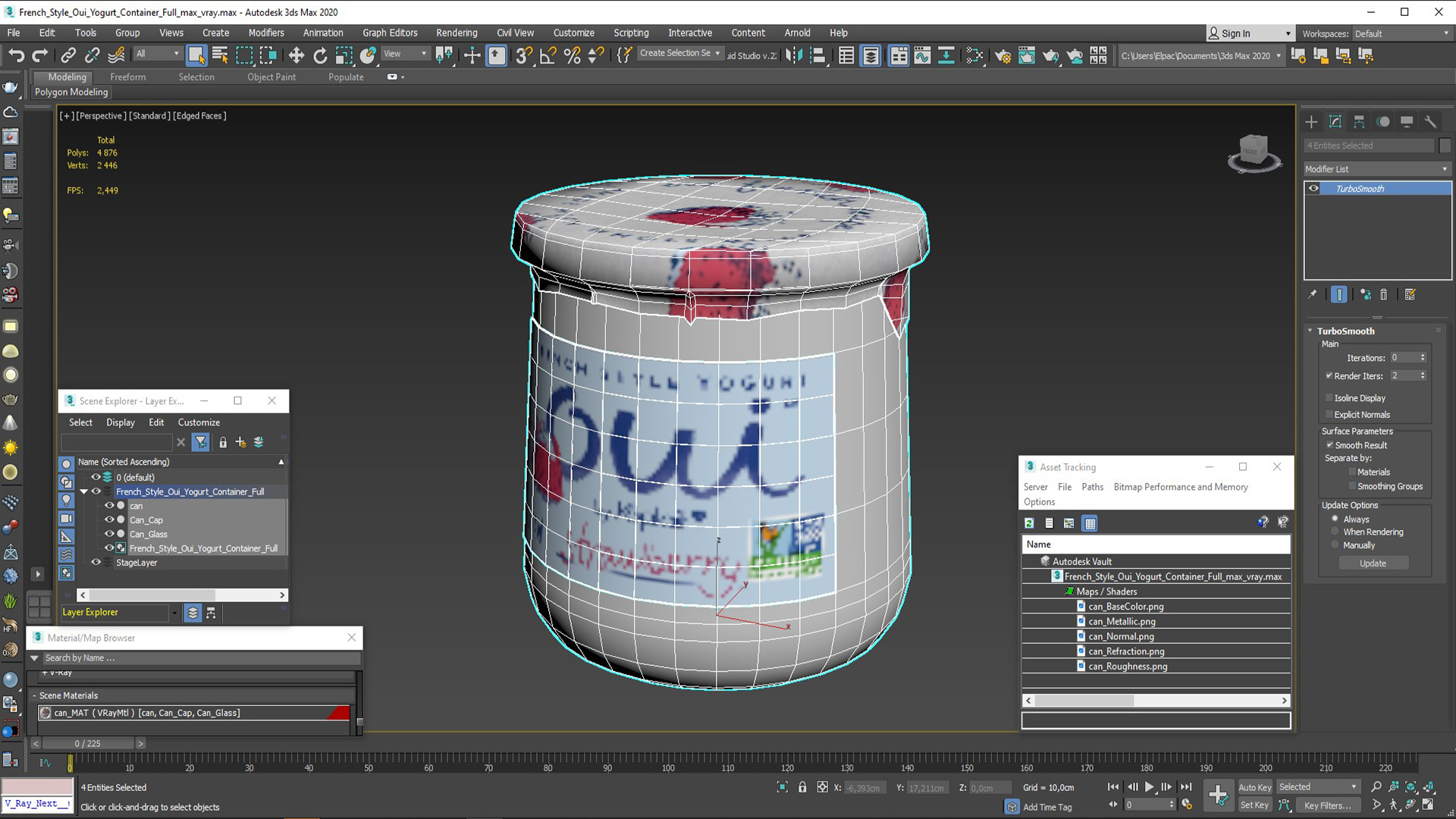
Task: Select the When Rendering update option
Action: point(1335,532)
